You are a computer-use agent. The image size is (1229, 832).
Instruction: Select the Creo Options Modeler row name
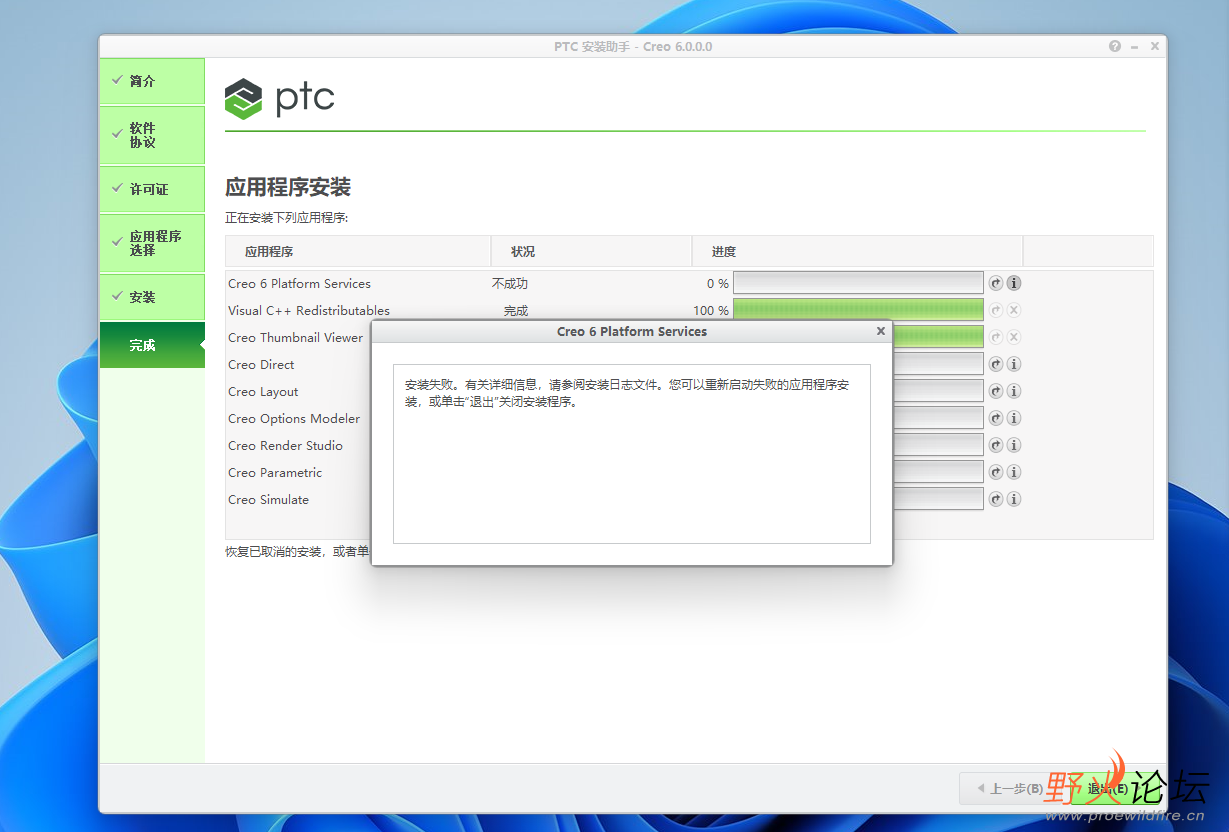click(294, 419)
